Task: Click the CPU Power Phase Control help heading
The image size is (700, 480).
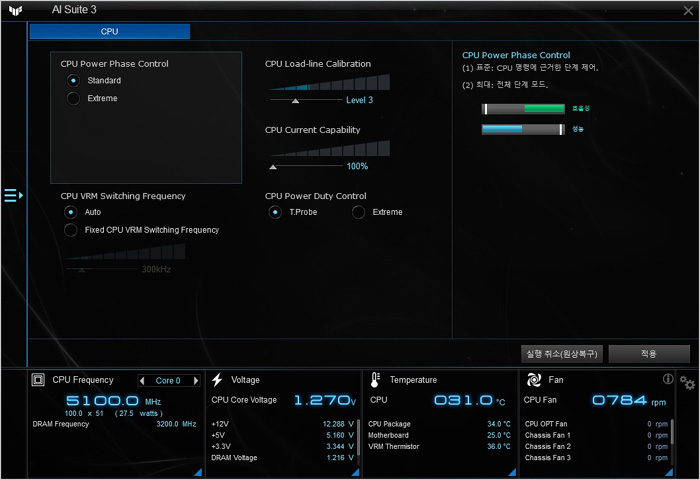Action: pos(516,55)
